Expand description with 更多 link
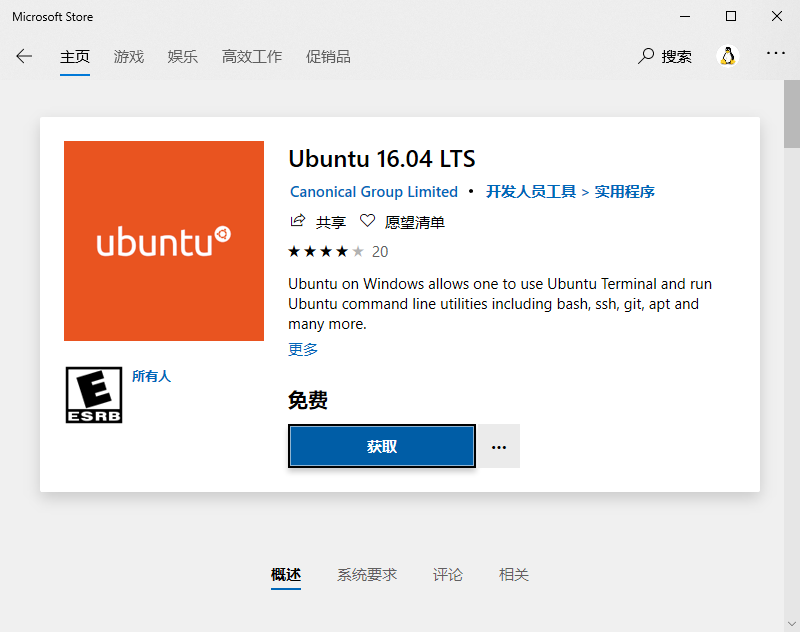The image size is (800, 632). point(303,349)
